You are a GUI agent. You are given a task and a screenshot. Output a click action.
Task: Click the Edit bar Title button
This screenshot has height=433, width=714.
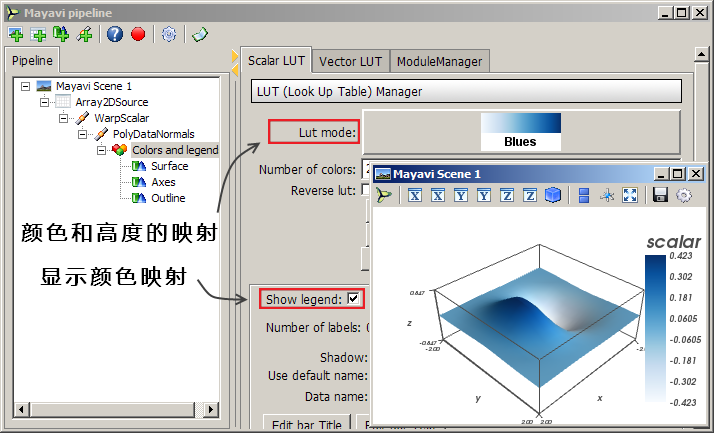click(x=306, y=424)
